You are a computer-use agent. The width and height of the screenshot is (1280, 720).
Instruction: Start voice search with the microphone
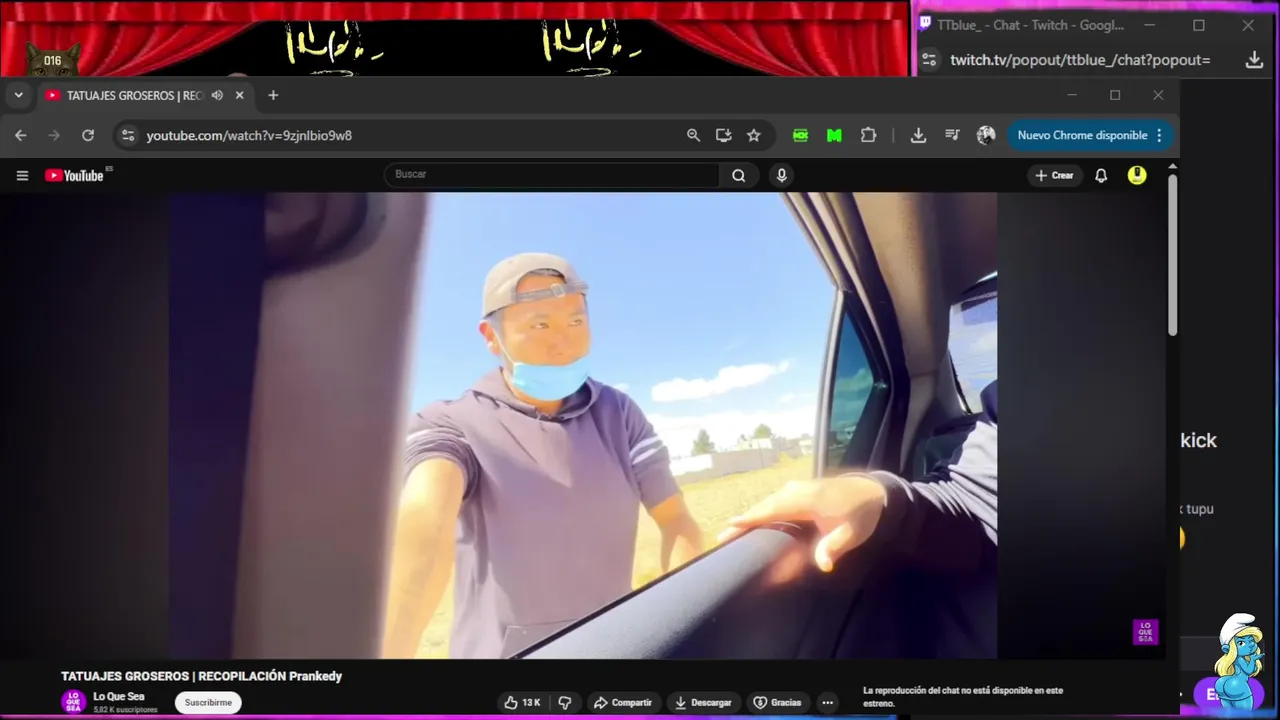(782, 175)
